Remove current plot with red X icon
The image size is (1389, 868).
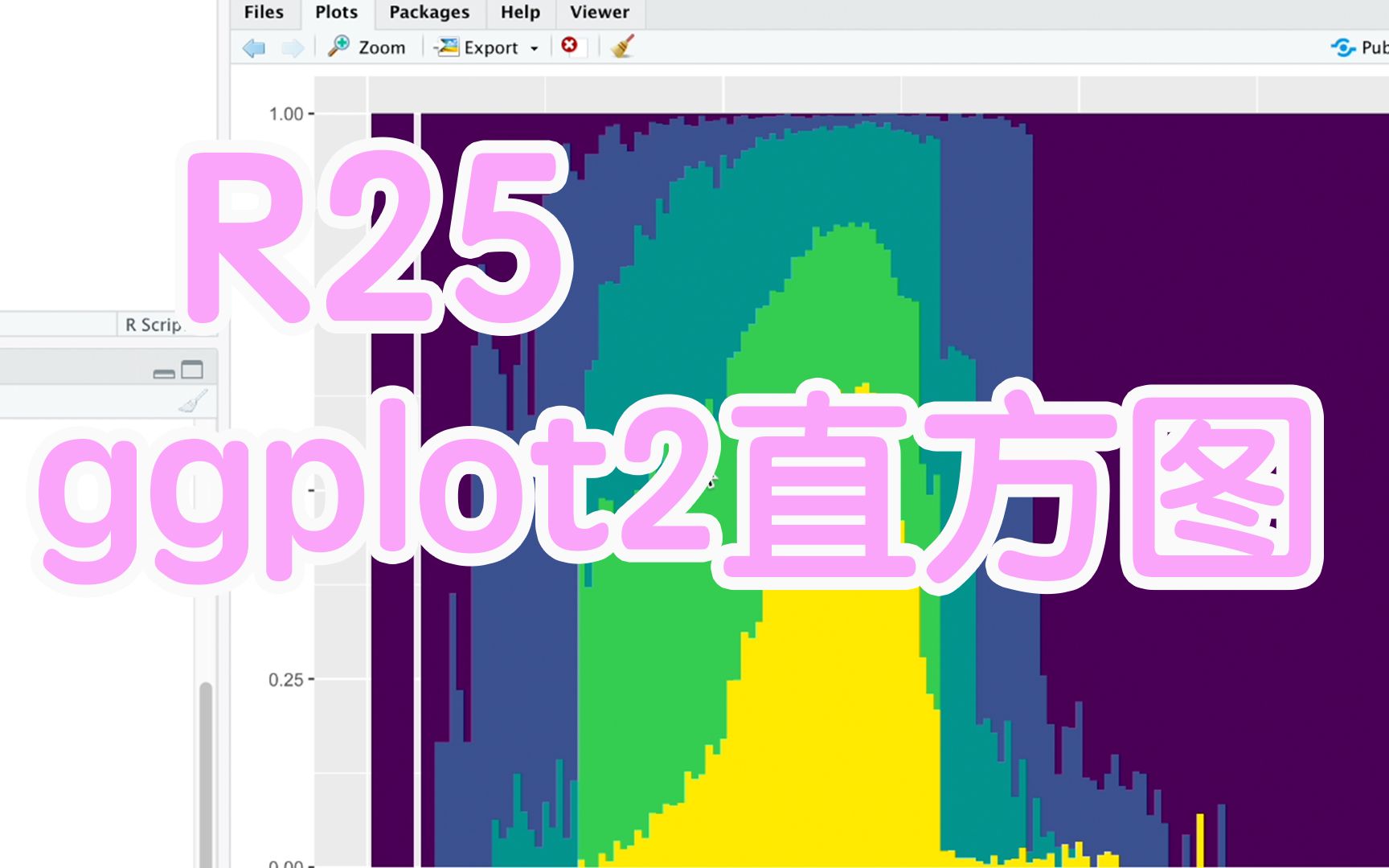click(x=569, y=45)
